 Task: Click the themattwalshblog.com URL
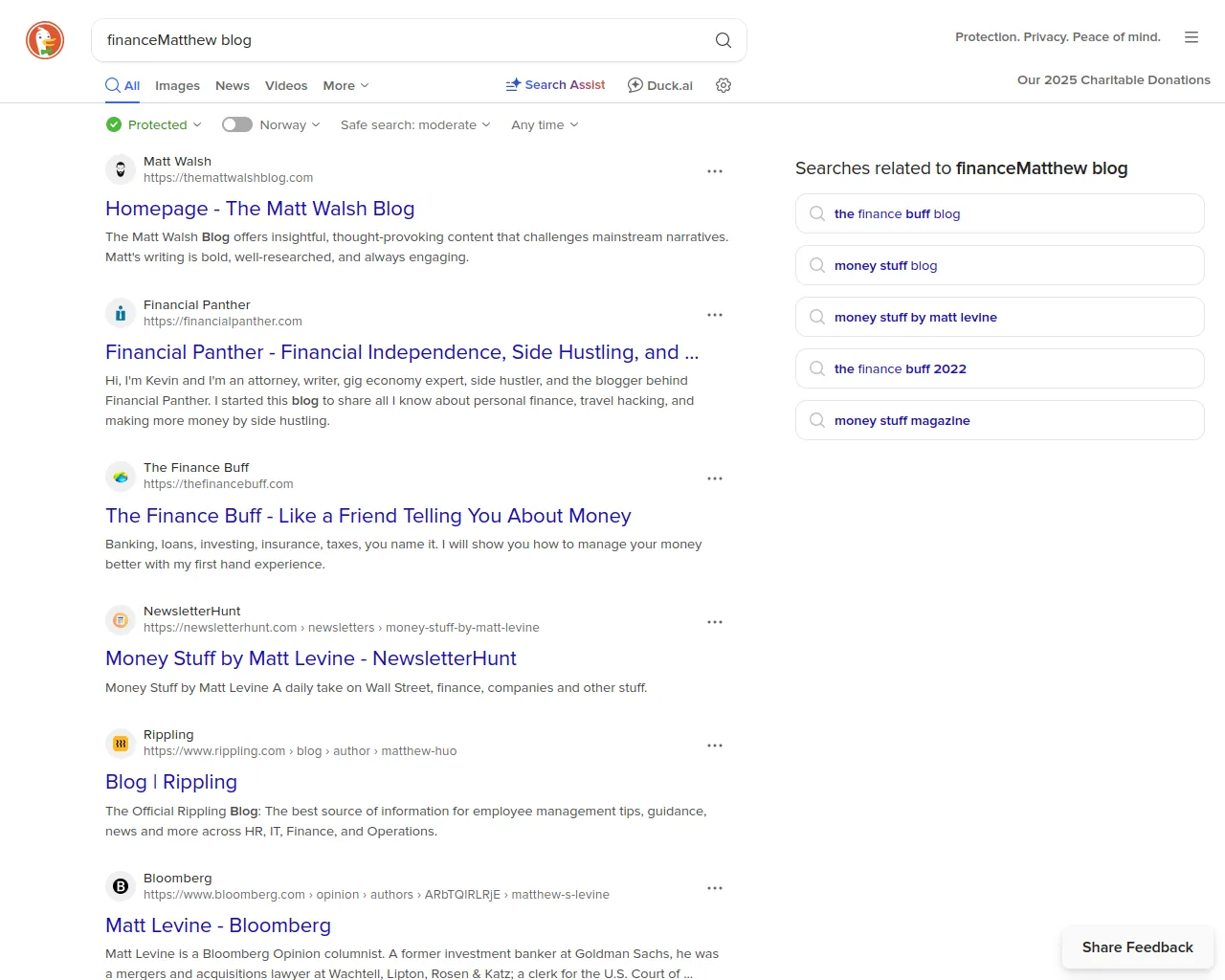coord(229,178)
